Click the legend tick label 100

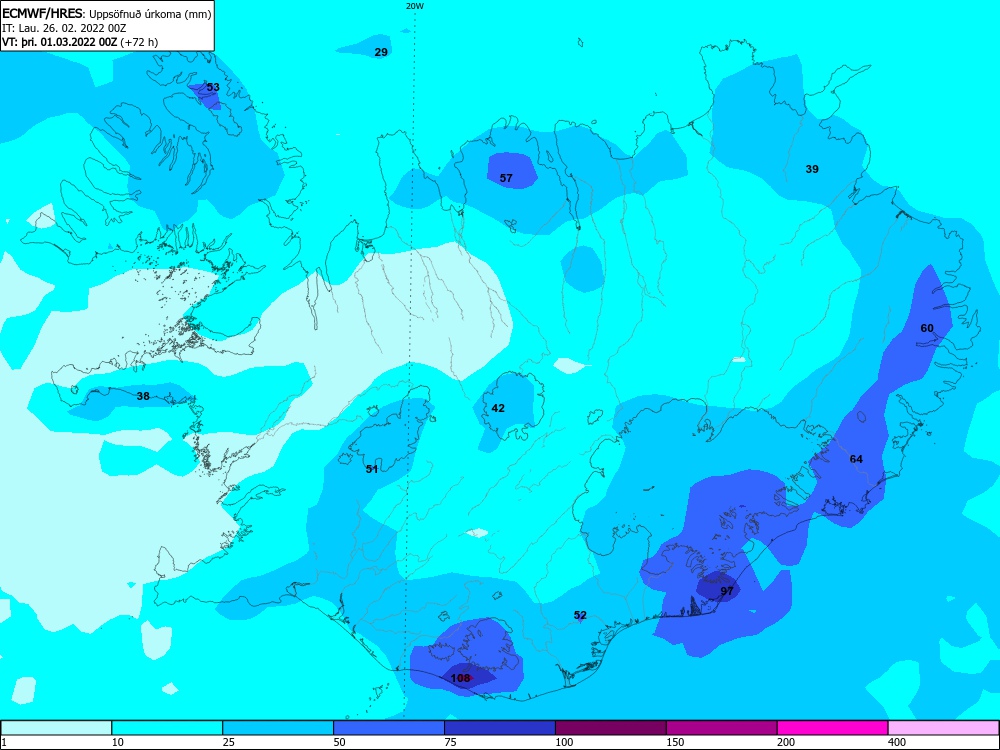point(564,742)
